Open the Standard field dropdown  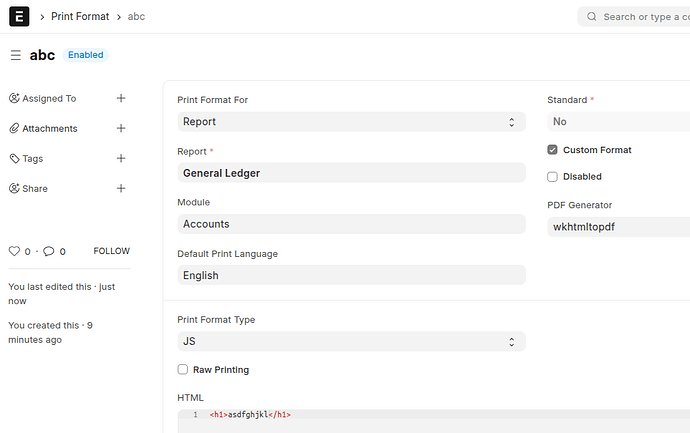click(x=618, y=121)
